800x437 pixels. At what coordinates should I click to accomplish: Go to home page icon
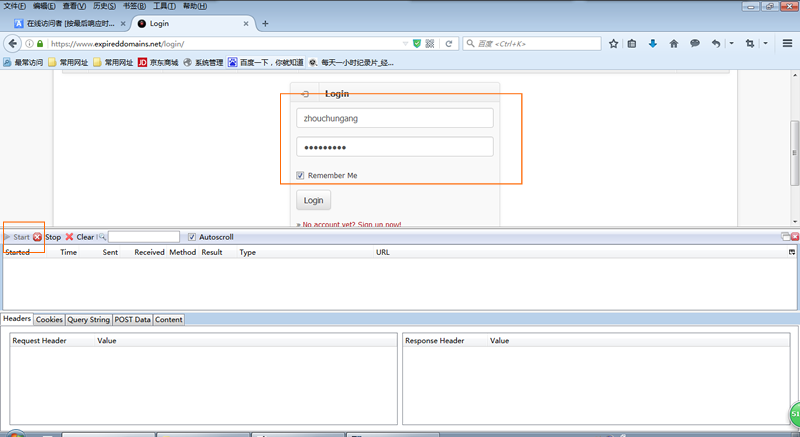point(673,44)
